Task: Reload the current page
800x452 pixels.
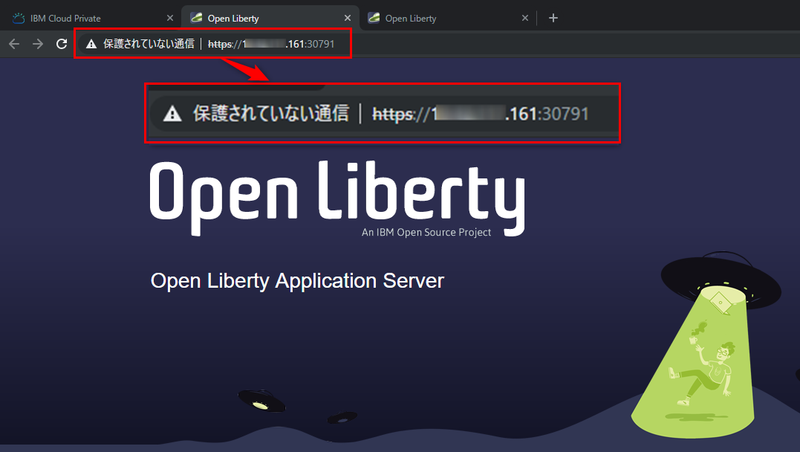Action: pos(62,44)
